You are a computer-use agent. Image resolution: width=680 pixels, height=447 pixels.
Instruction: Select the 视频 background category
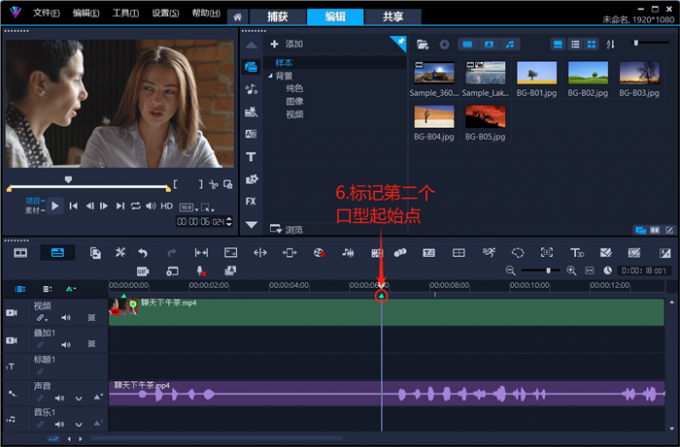click(x=294, y=114)
